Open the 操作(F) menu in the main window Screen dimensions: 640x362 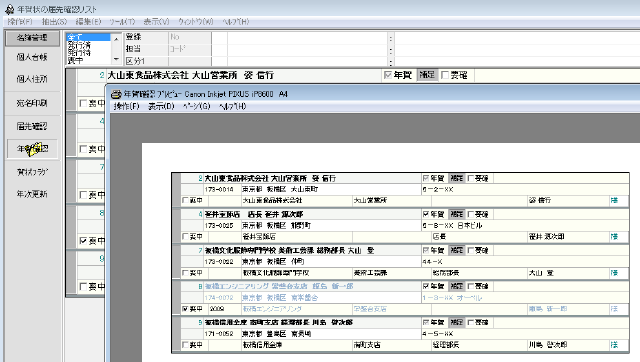tap(20, 22)
